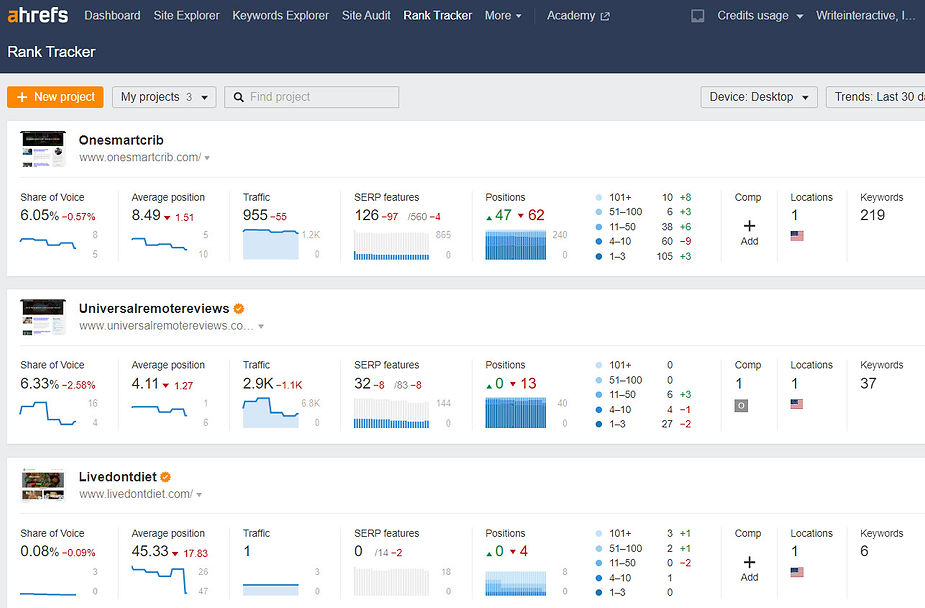Click Universalremotereviews 11–50 positions row

[644, 395]
